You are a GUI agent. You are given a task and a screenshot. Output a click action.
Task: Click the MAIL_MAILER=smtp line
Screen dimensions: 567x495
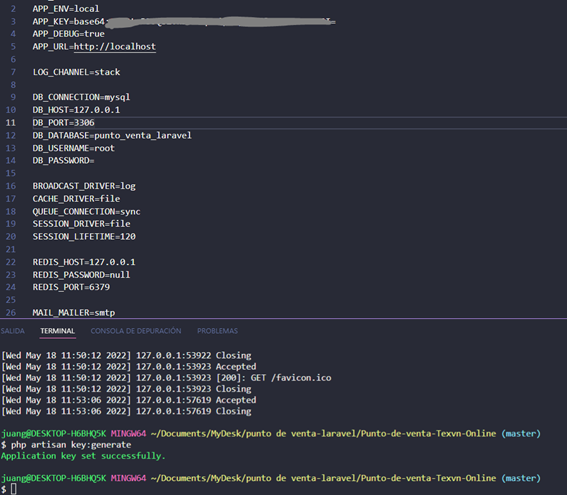pyautogui.click(x=74, y=312)
